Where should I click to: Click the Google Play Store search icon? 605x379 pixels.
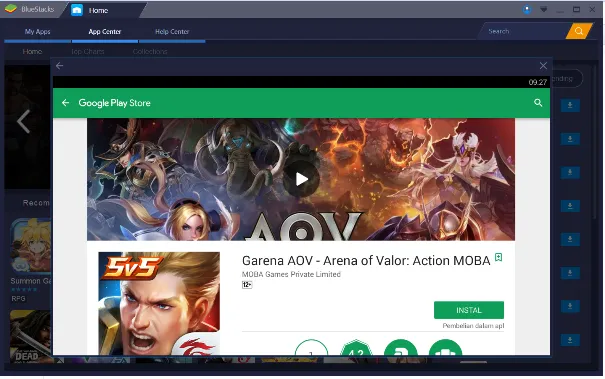[538, 103]
